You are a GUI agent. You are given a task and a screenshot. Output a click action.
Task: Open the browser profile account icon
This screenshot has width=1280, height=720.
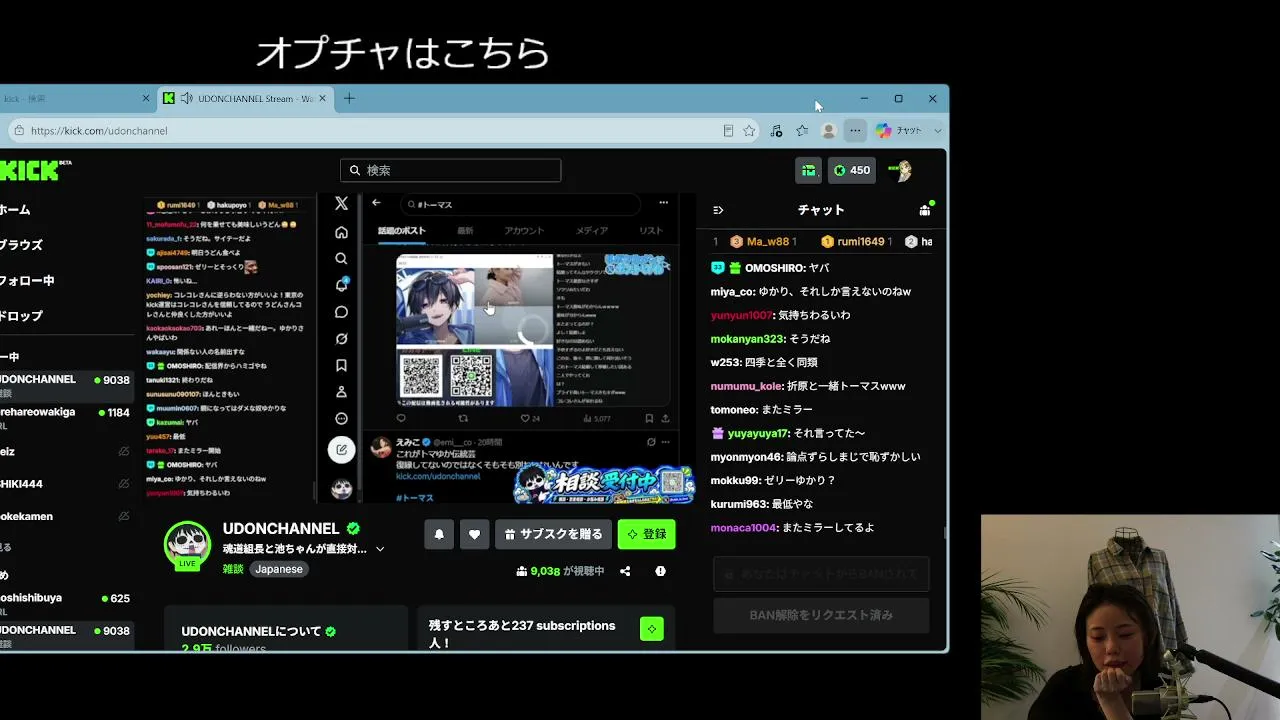click(x=828, y=131)
